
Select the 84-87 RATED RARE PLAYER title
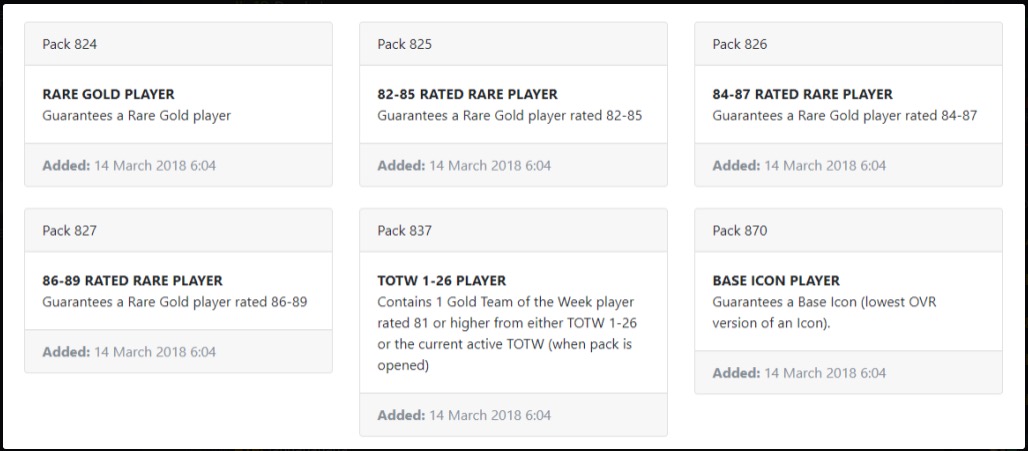802,94
